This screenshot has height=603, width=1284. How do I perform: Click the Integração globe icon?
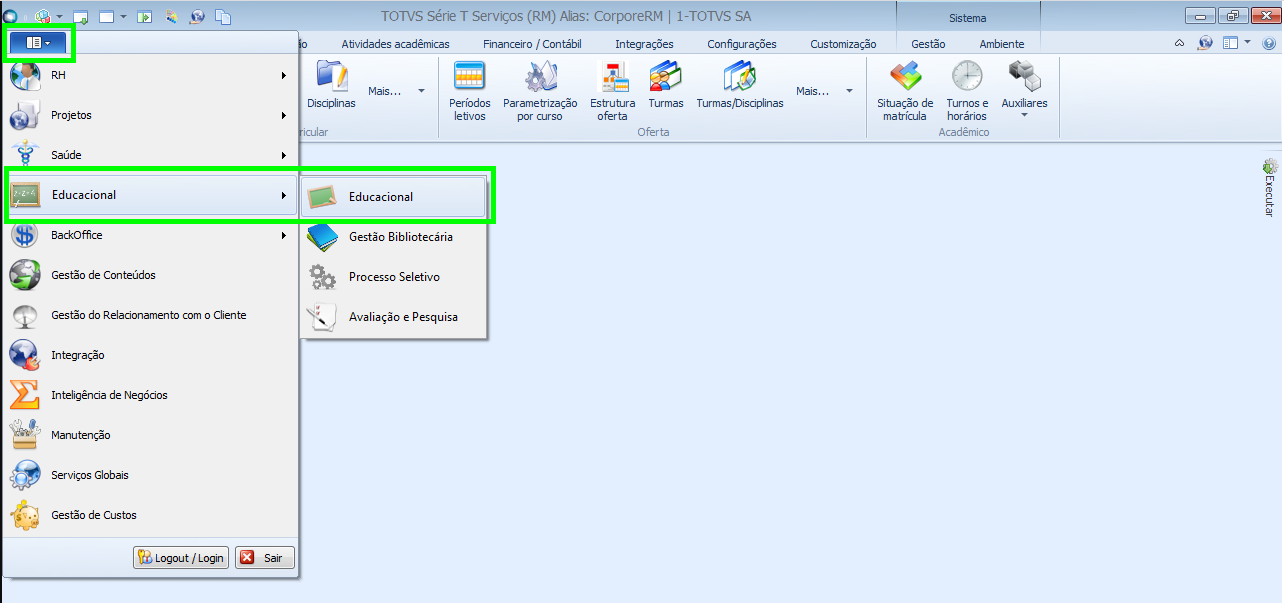25,356
